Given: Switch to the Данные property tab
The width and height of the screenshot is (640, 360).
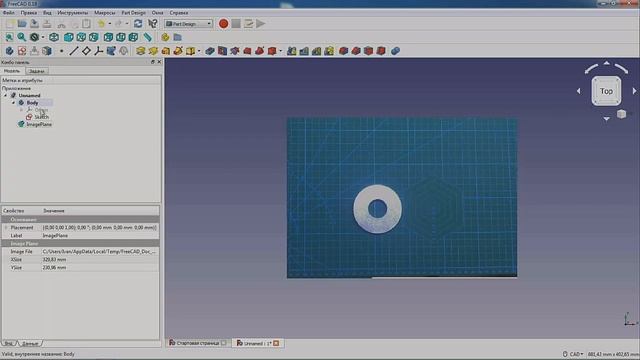Looking at the screenshot, I should [30, 343].
